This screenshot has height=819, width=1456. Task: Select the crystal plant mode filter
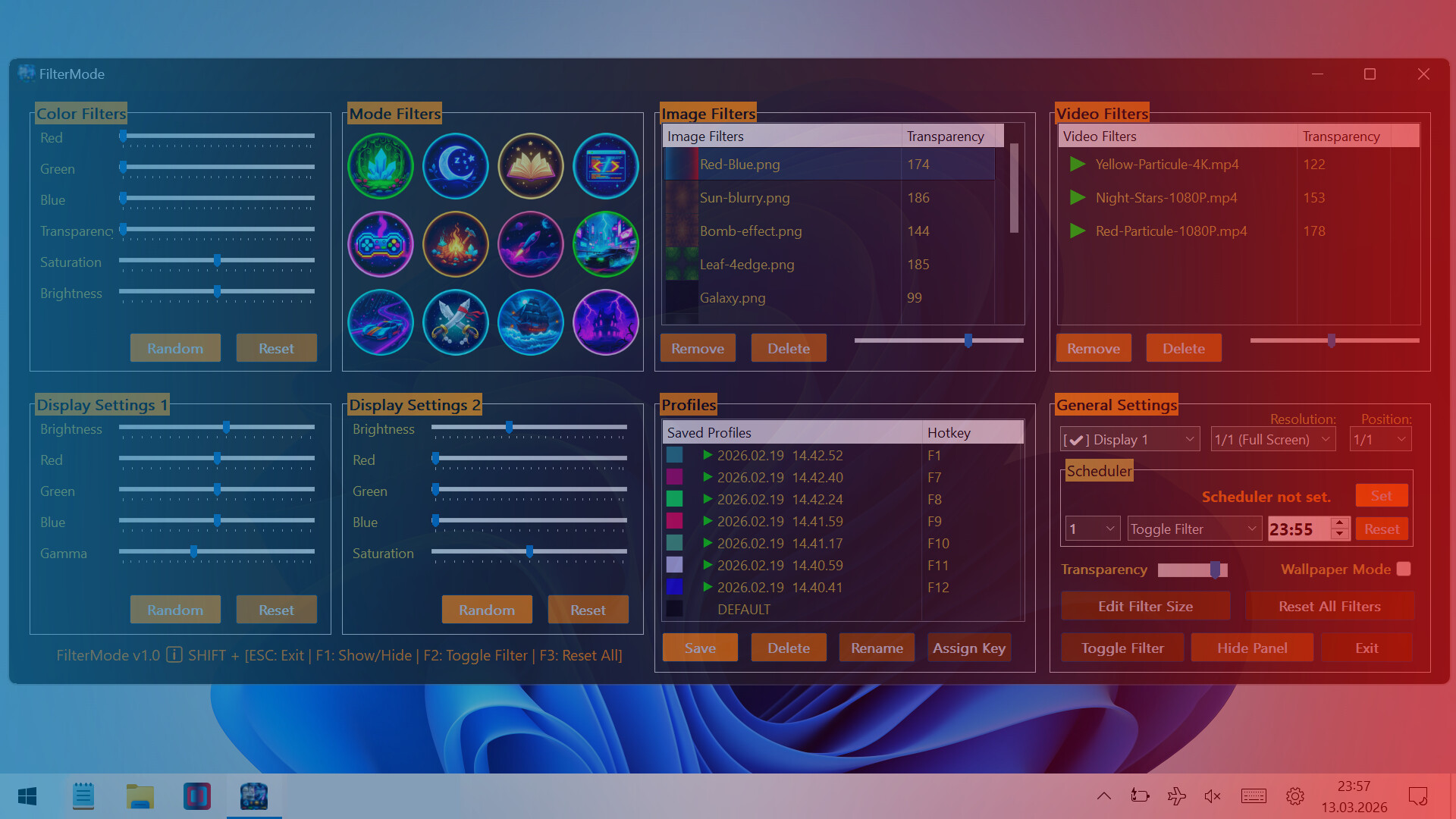380,165
